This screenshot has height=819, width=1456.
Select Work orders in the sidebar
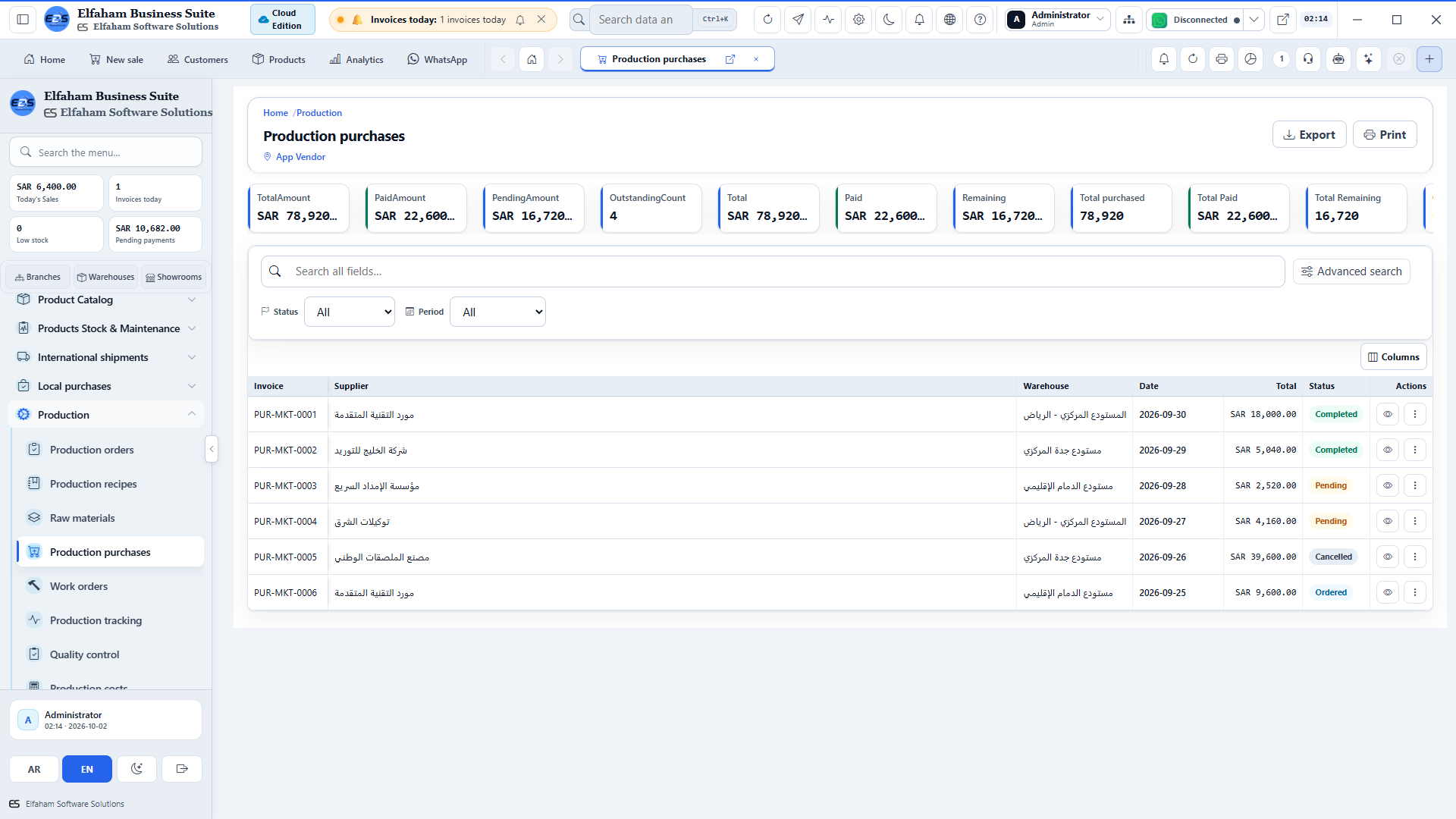click(110, 586)
